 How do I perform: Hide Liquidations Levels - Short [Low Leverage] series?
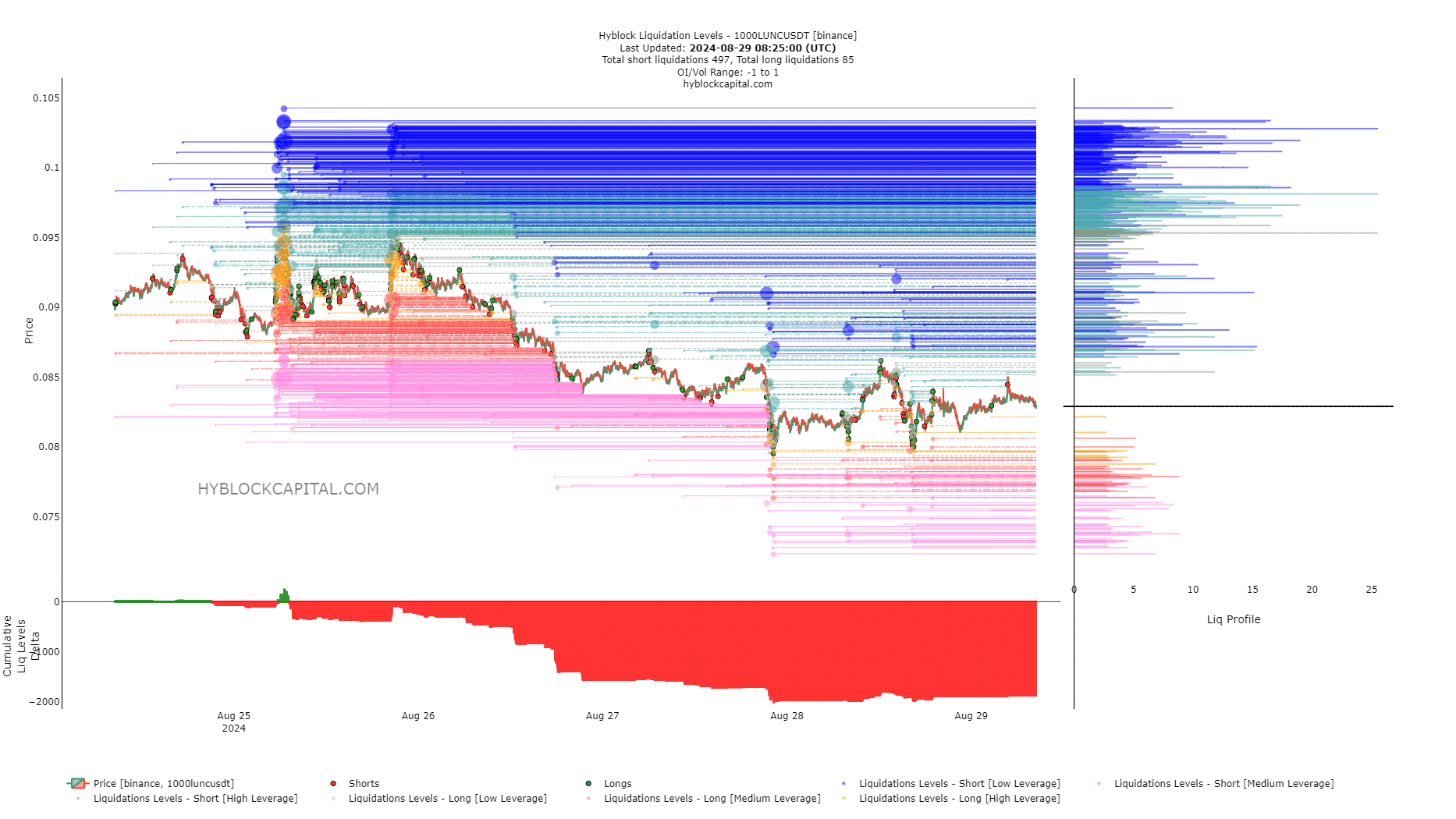pyautogui.click(x=950, y=783)
